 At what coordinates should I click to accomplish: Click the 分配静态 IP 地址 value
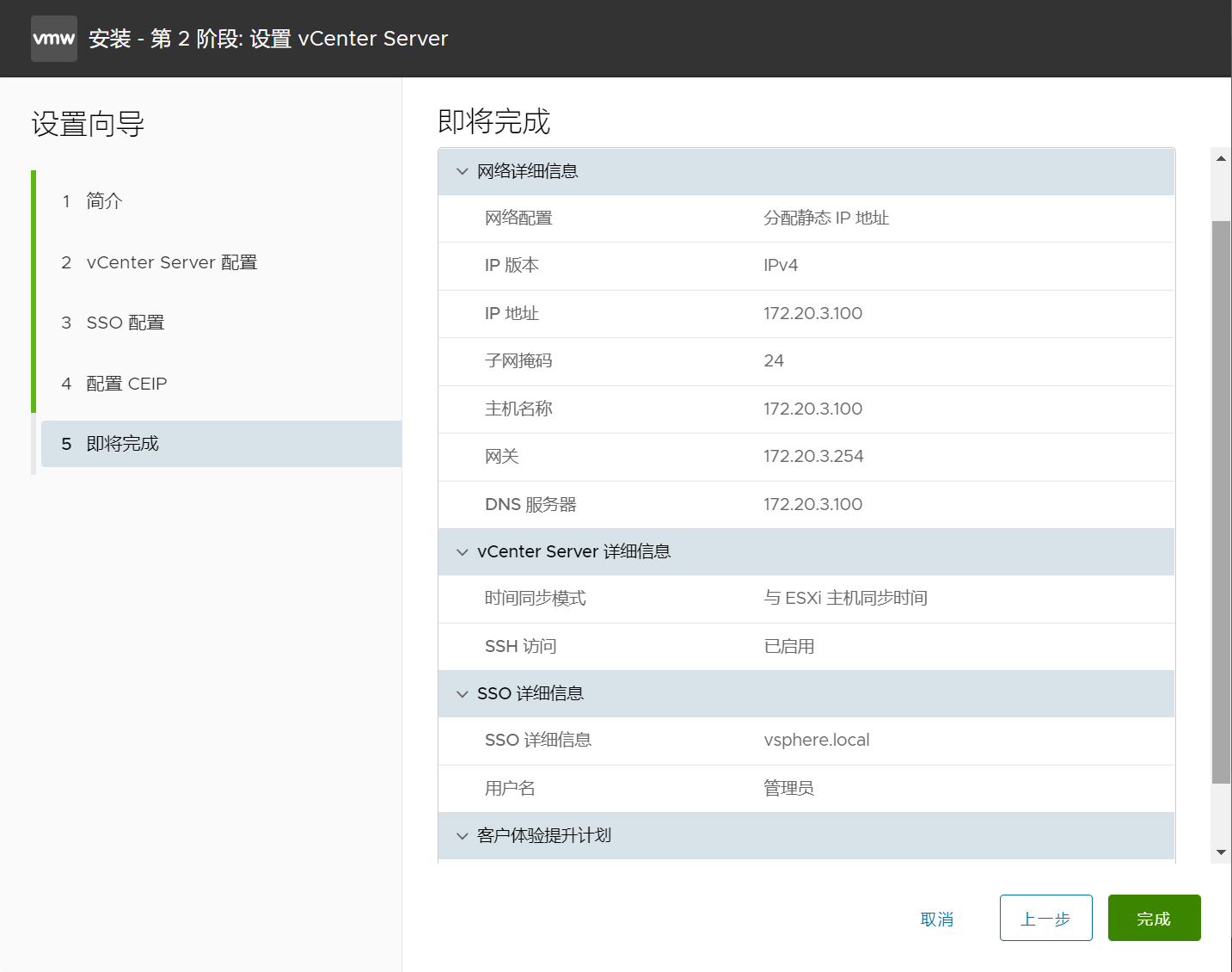pos(826,218)
